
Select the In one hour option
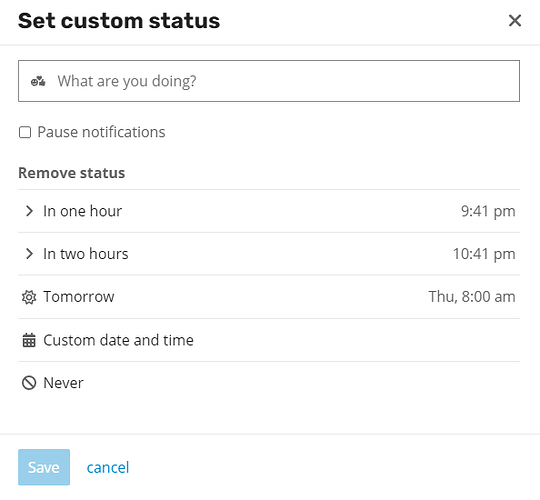[269, 211]
